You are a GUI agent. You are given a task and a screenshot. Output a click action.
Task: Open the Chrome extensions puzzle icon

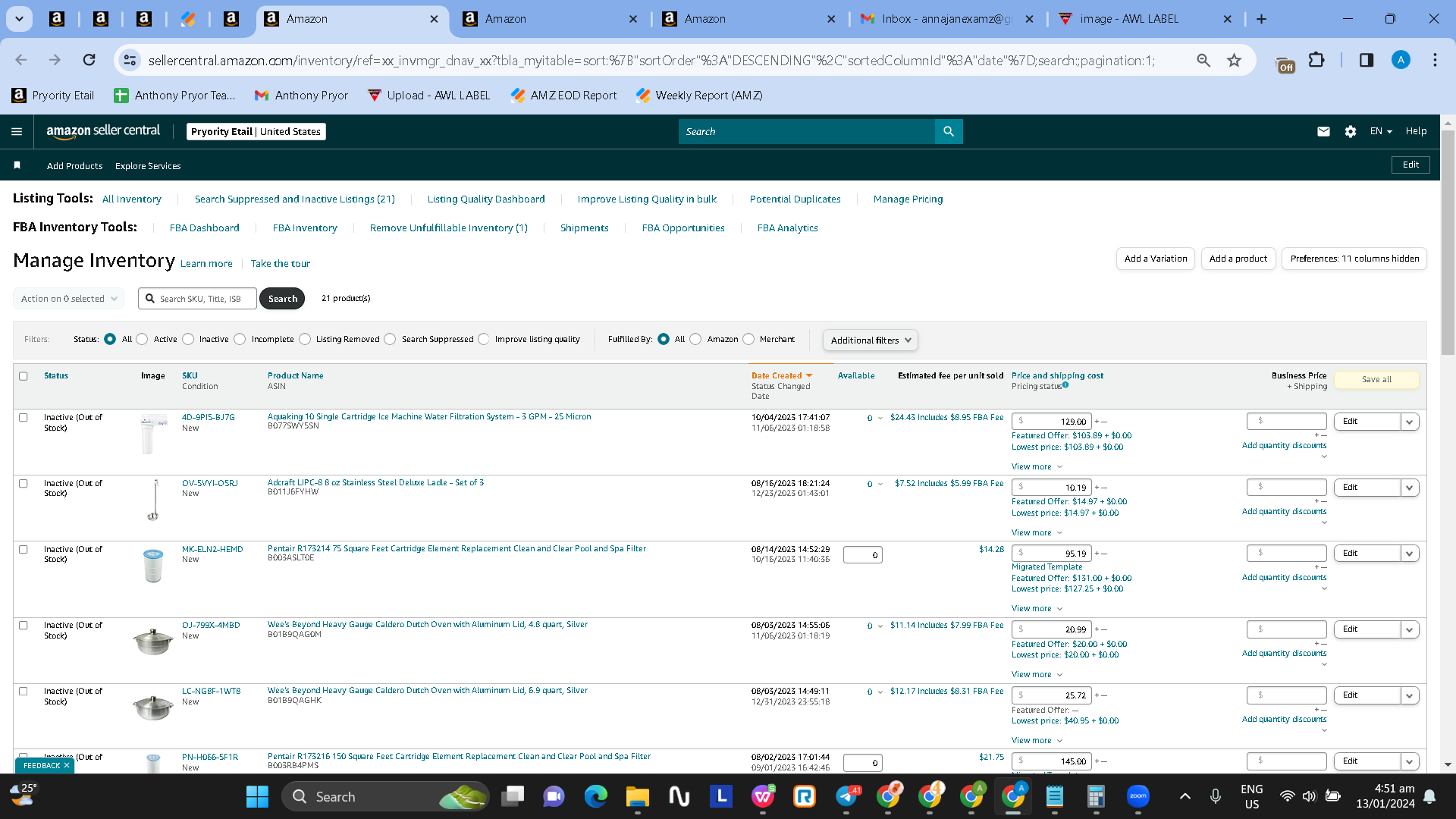click(x=1317, y=60)
